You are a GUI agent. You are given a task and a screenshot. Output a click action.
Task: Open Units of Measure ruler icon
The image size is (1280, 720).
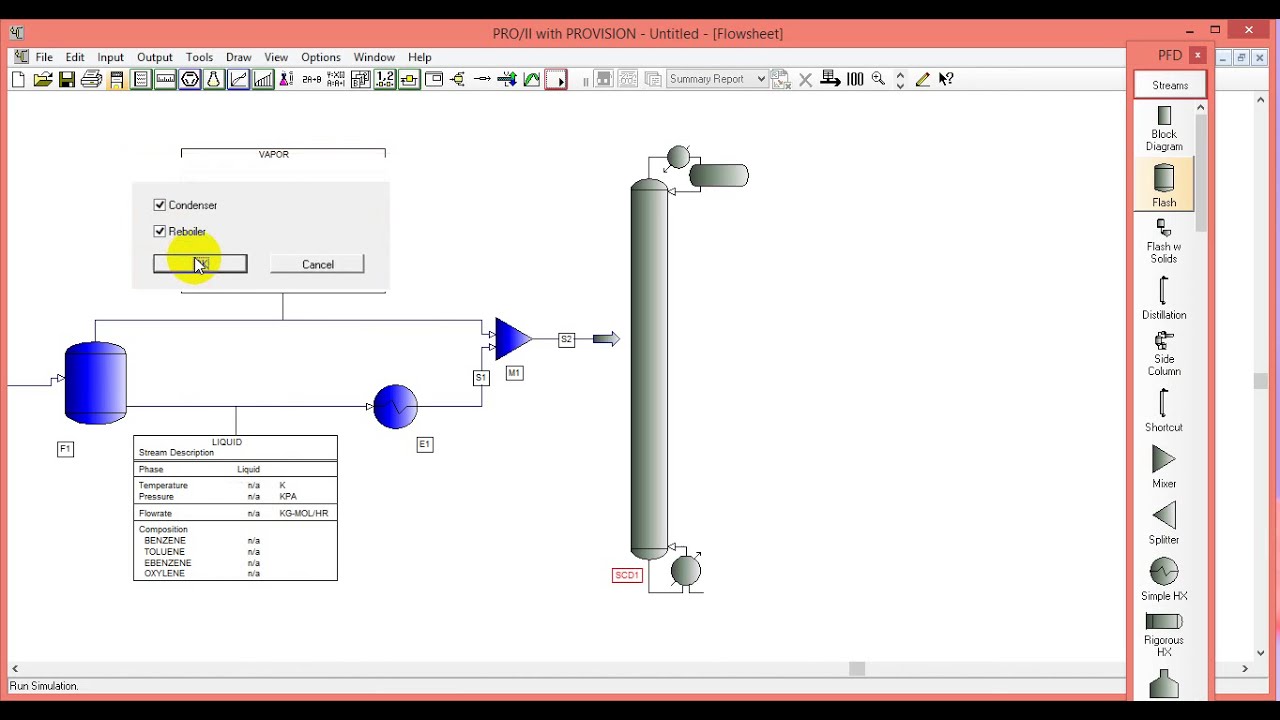click(165, 80)
